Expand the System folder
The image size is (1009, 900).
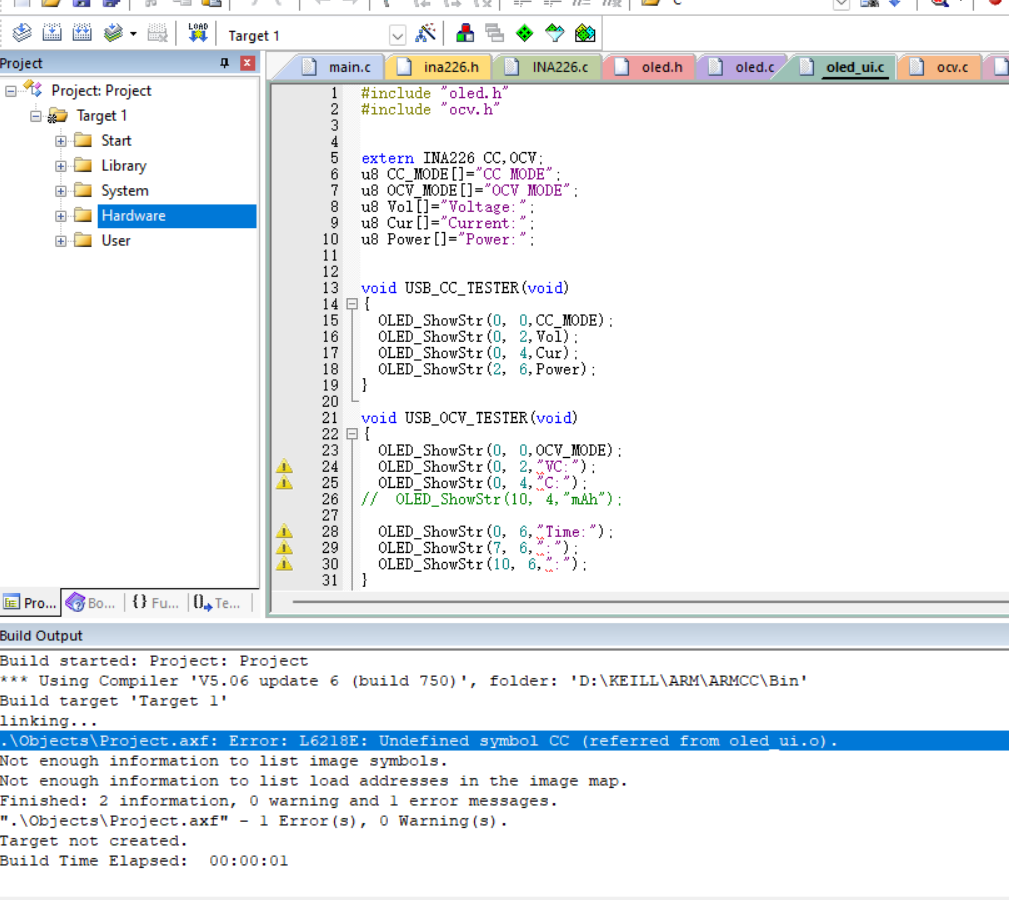point(60,192)
